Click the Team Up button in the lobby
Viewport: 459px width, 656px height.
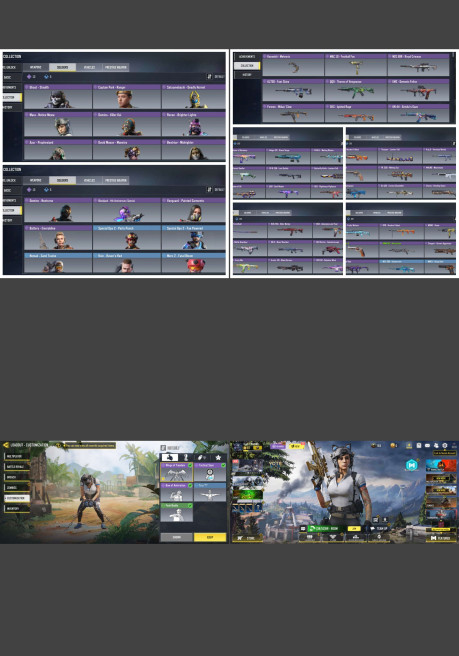coord(379,529)
